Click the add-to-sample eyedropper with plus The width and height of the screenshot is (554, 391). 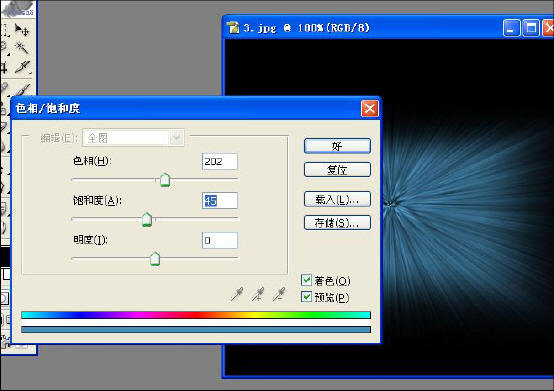point(258,294)
